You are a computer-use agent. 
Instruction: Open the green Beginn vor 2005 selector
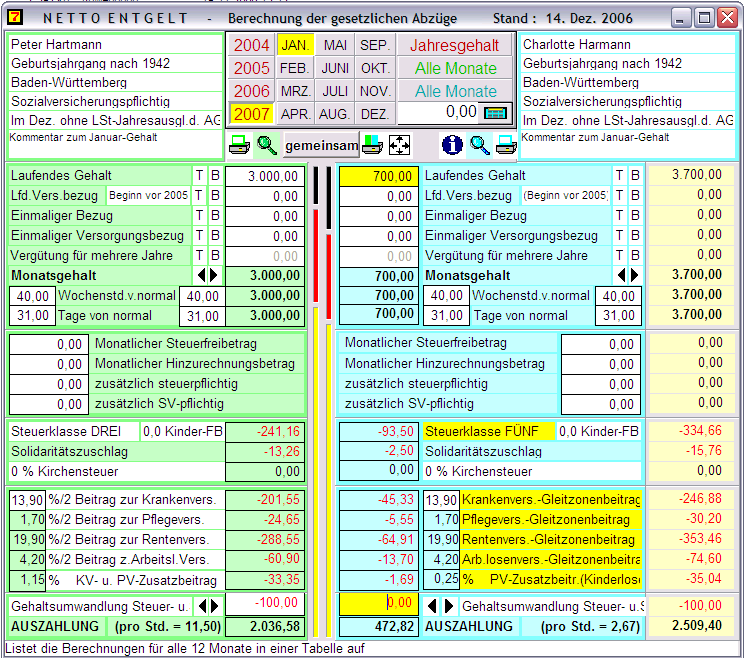coord(148,196)
